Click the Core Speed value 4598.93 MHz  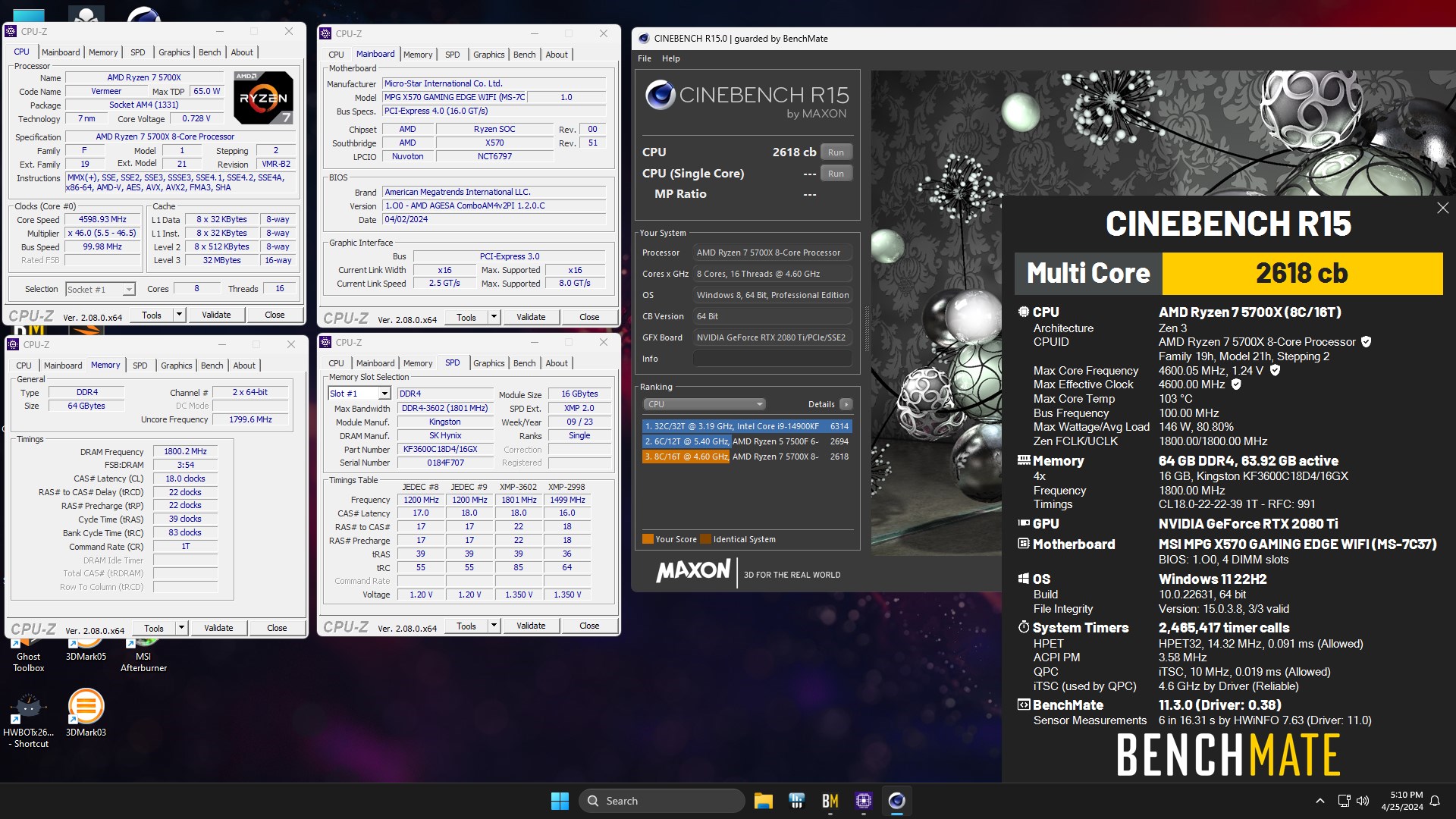[x=103, y=219]
